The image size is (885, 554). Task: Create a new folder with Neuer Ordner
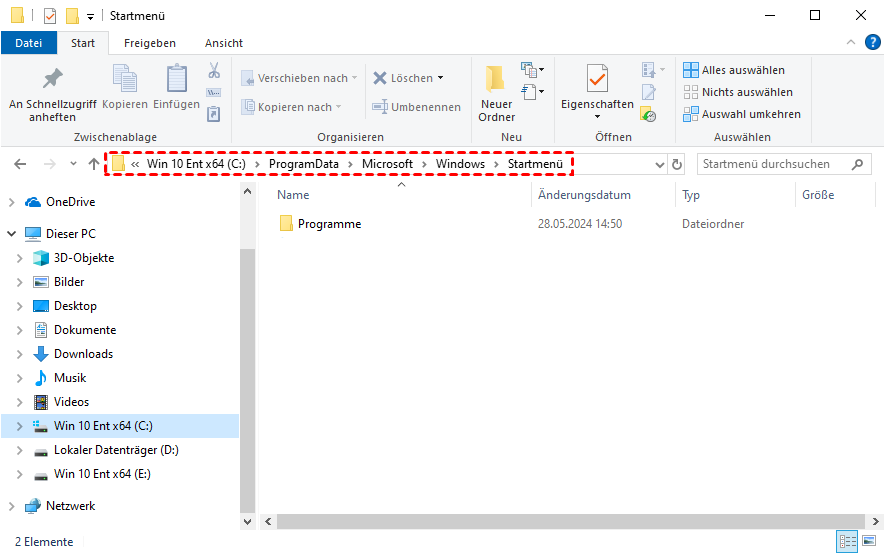pyautogui.click(x=497, y=93)
